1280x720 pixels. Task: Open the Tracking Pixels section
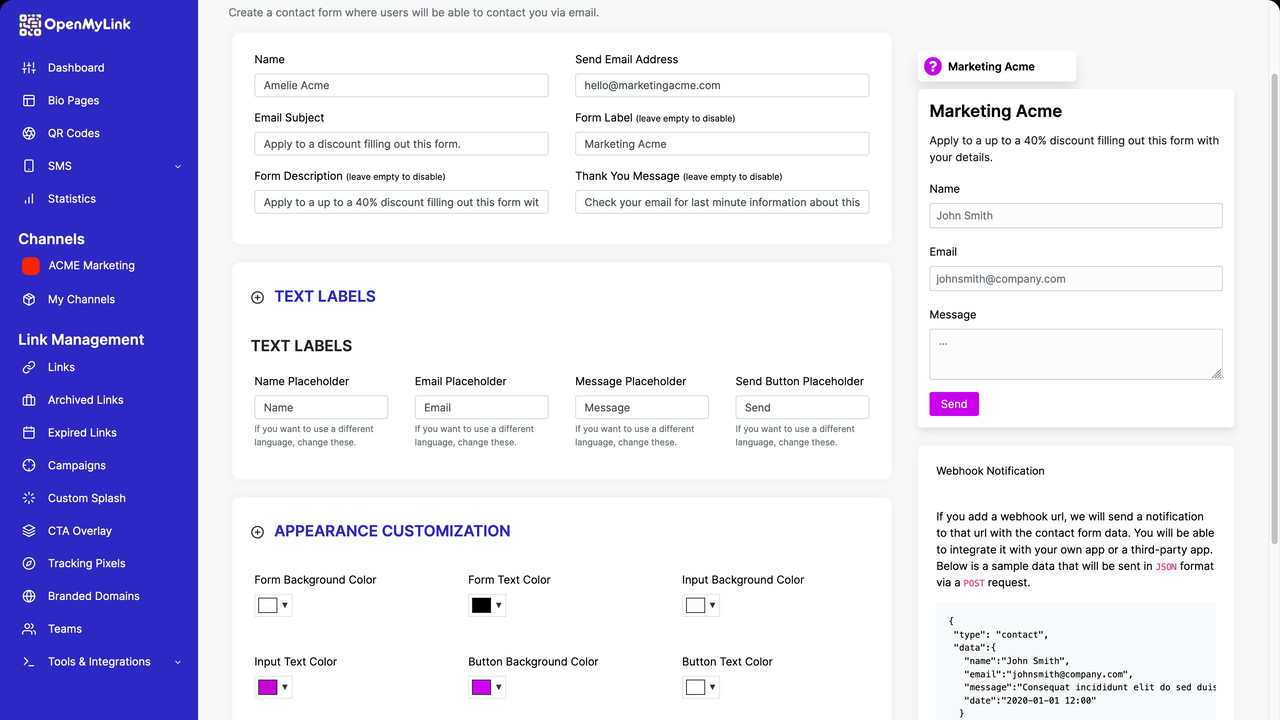pyautogui.click(x=85, y=563)
